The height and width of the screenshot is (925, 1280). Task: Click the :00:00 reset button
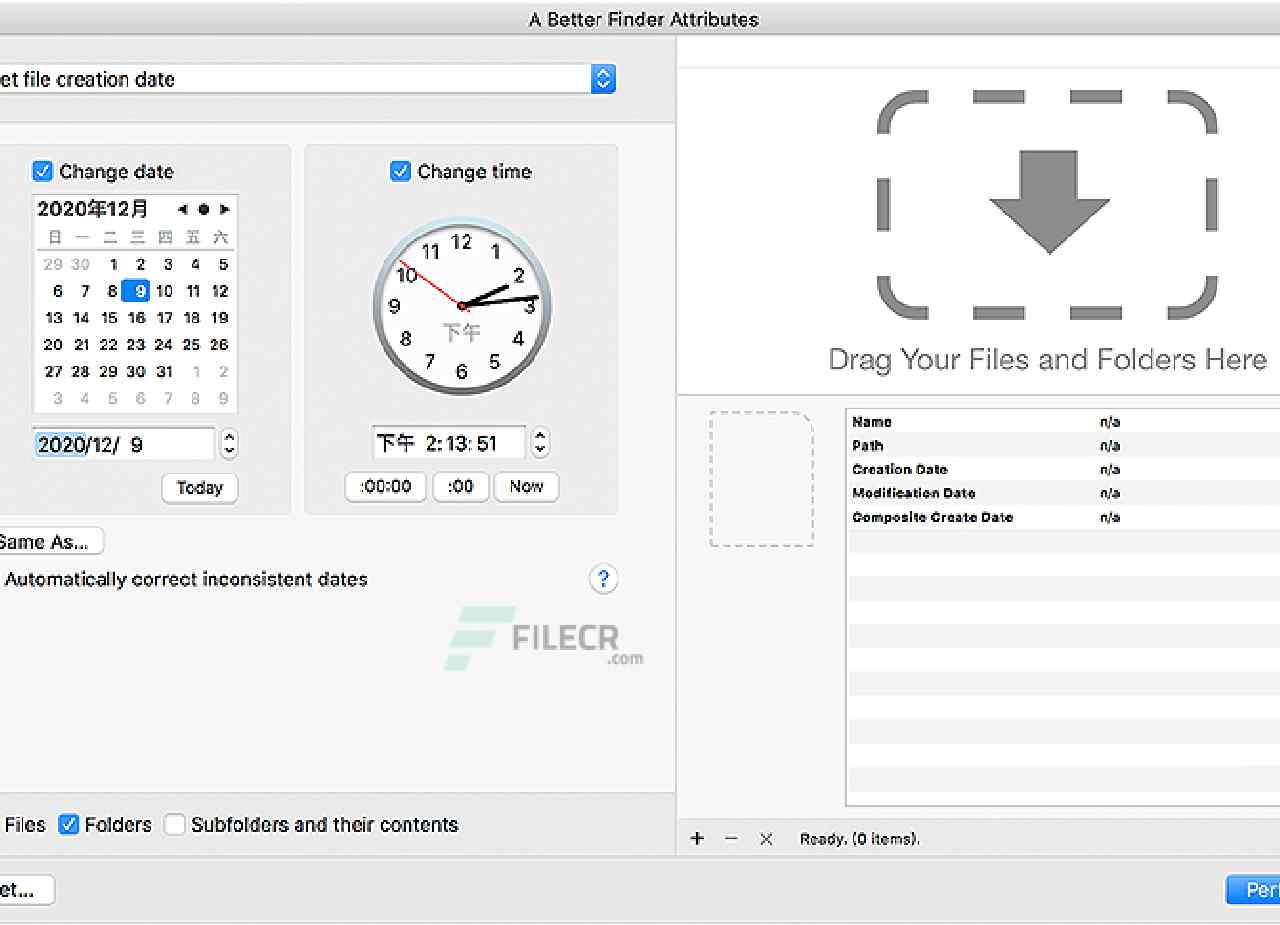tap(386, 487)
